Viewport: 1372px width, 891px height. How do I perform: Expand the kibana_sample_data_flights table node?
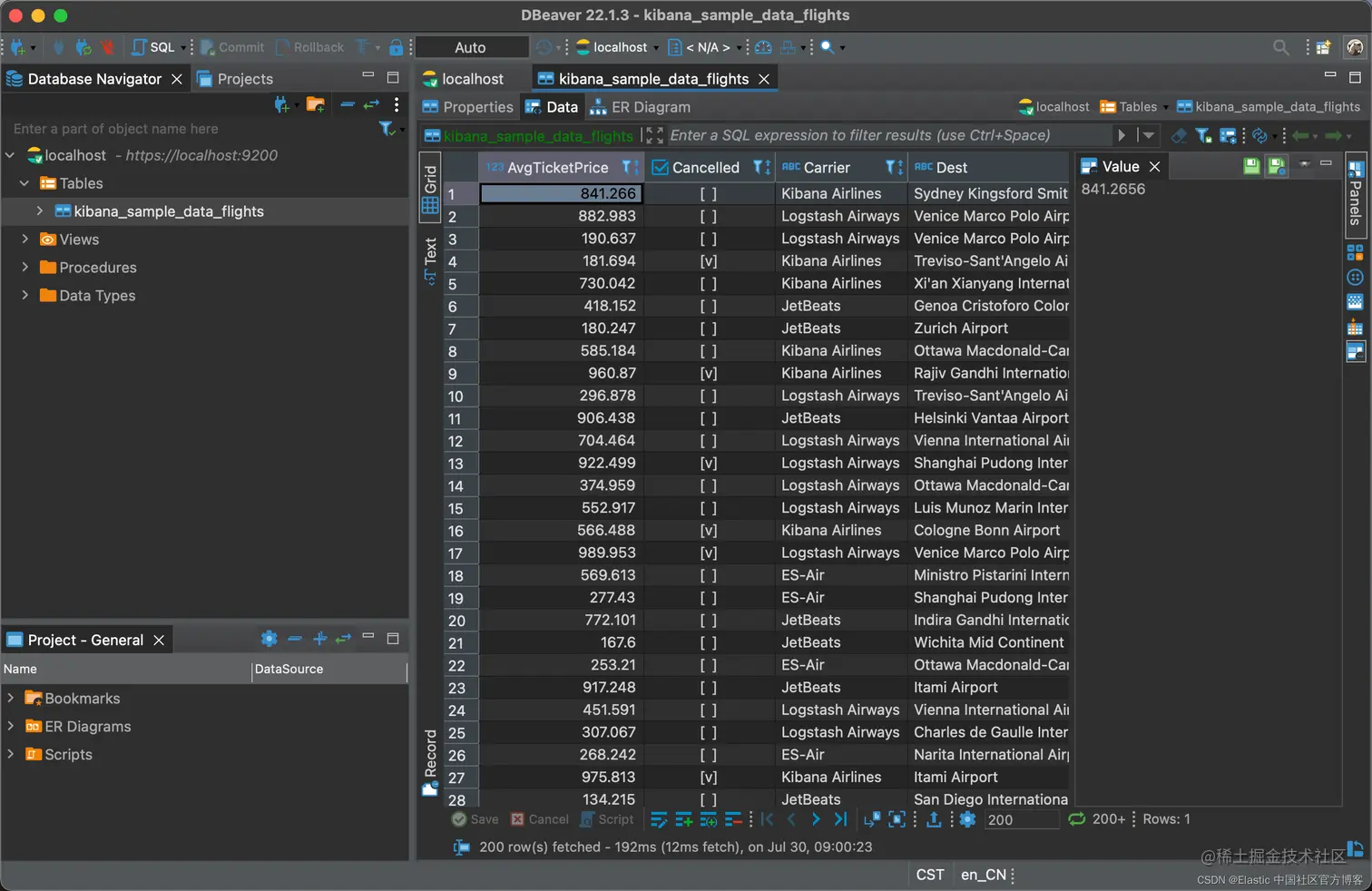coord(39,211)
